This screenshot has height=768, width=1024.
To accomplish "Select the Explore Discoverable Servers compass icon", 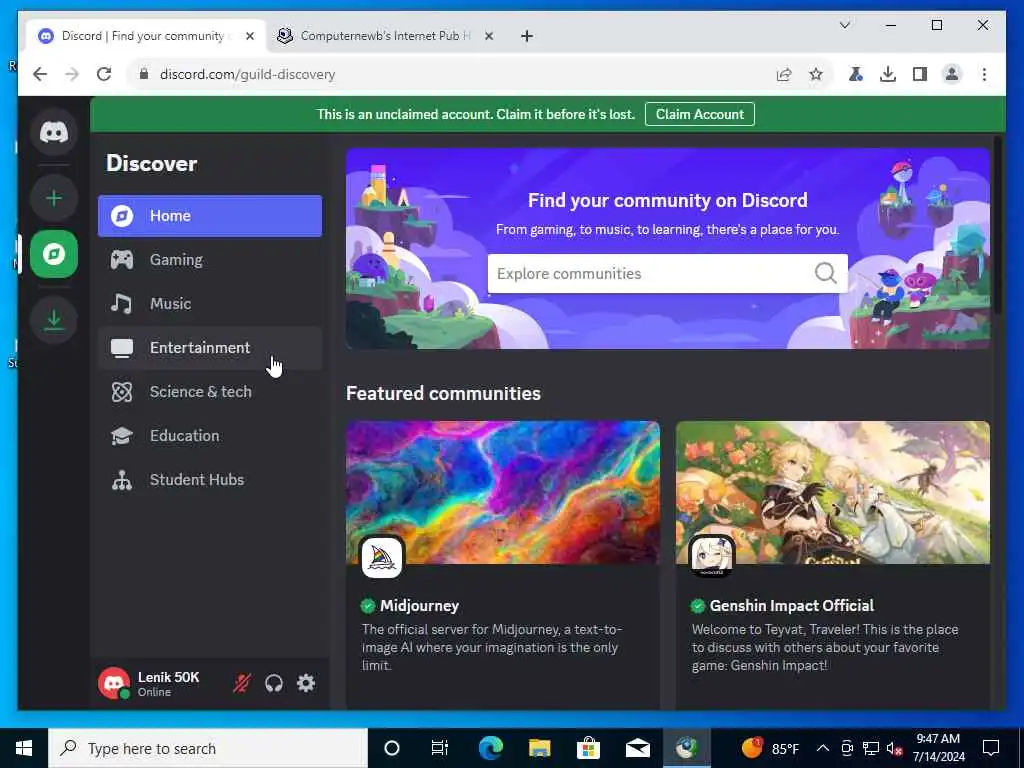I will click(x=54, y=254).
